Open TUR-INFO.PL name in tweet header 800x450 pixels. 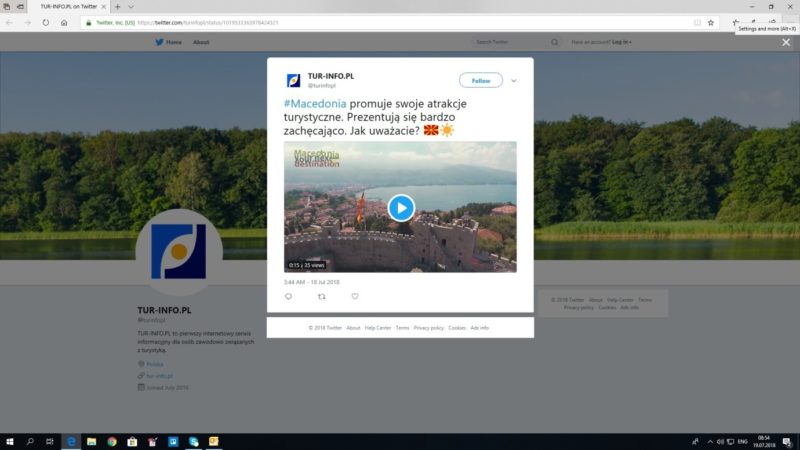tap(331, 76)
